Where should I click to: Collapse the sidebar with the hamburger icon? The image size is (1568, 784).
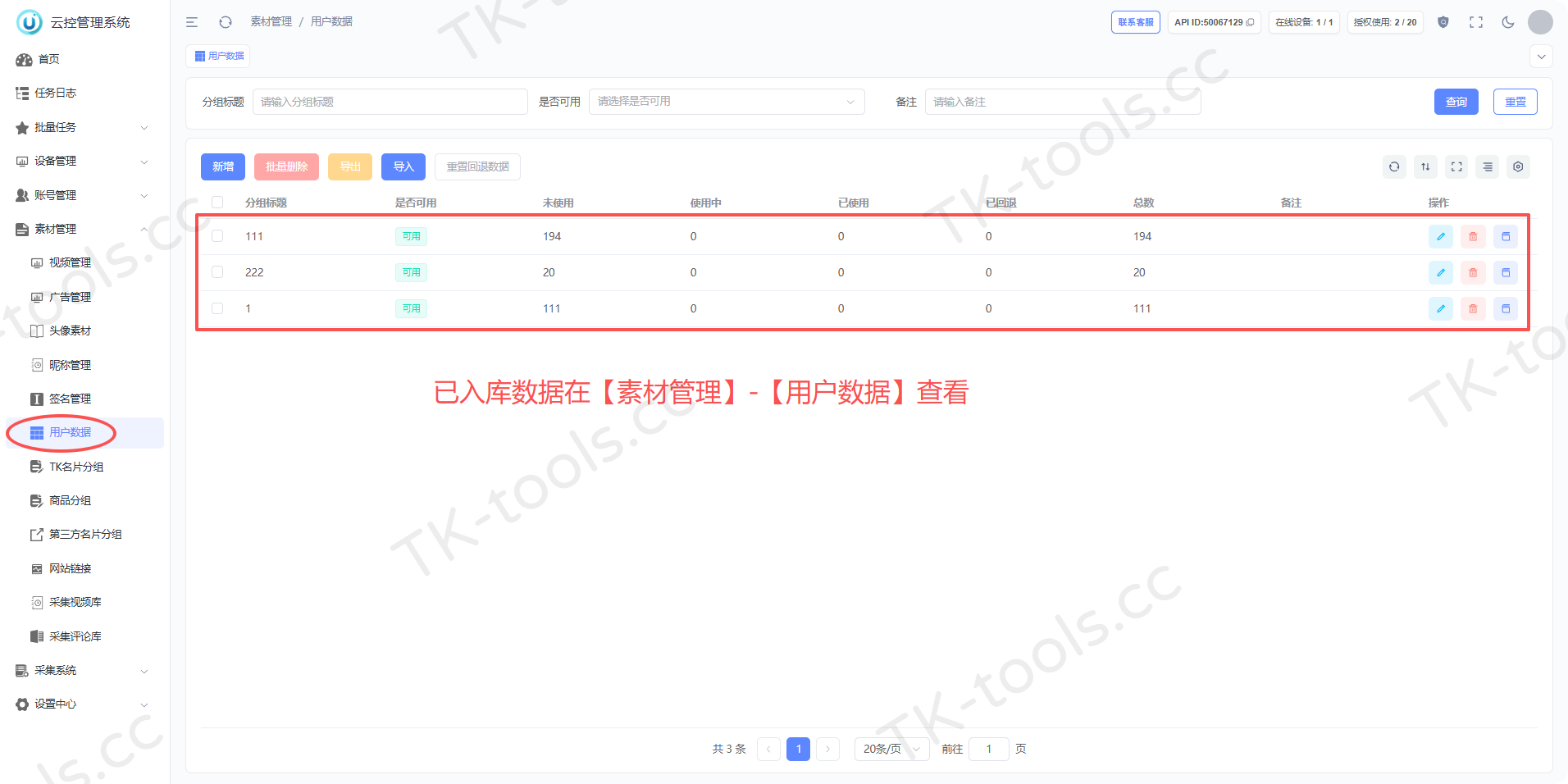(x=192, y=22)
